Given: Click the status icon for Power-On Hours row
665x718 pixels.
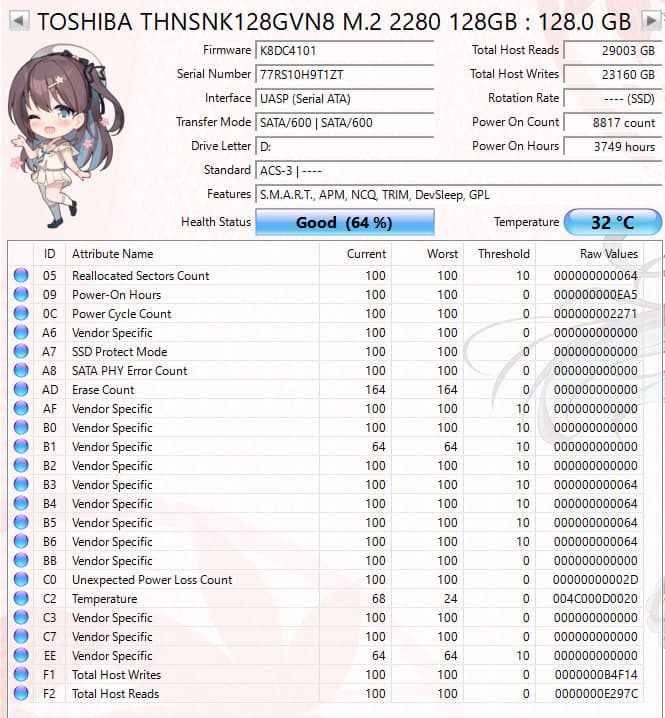Looking at the screenshot, I should pos(21,294).
